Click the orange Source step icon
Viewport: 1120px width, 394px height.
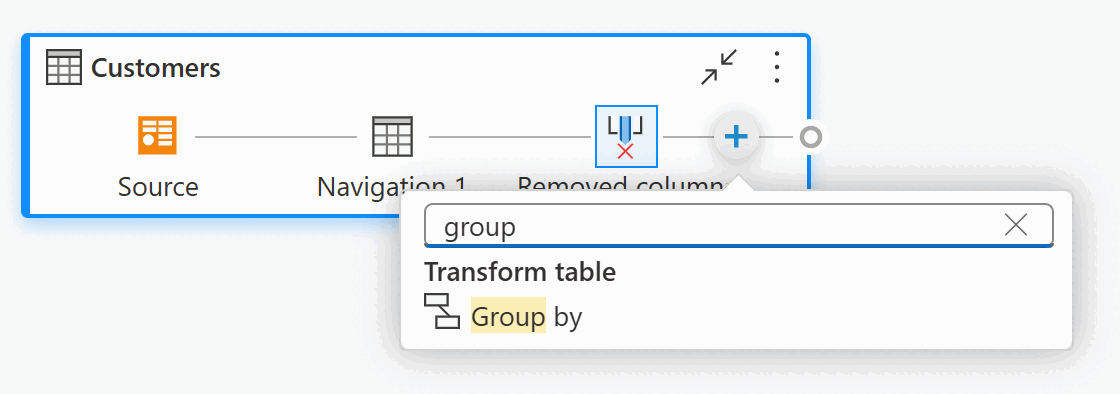[x=157, y=136]
